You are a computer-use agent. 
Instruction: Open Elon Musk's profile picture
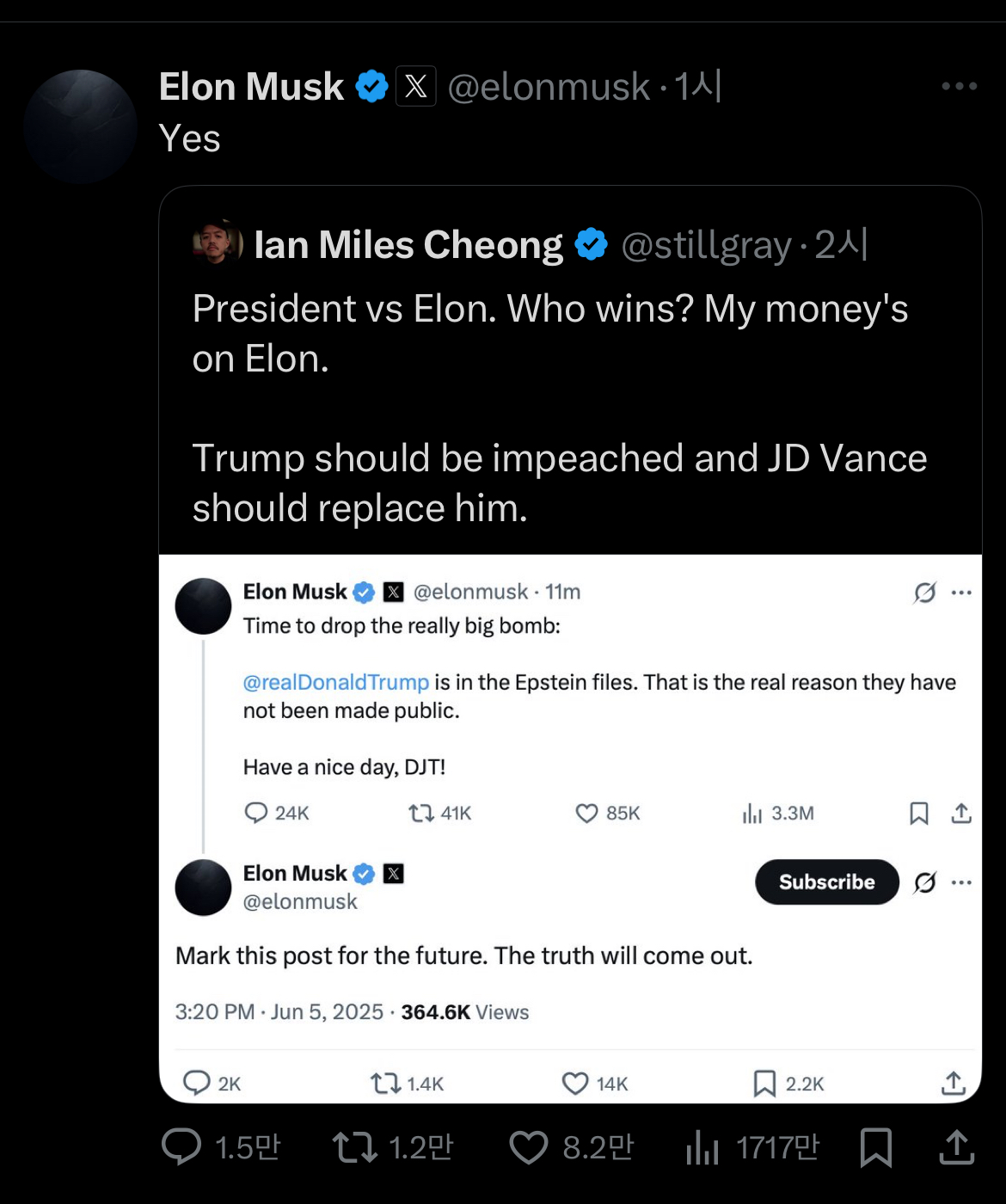80,126
